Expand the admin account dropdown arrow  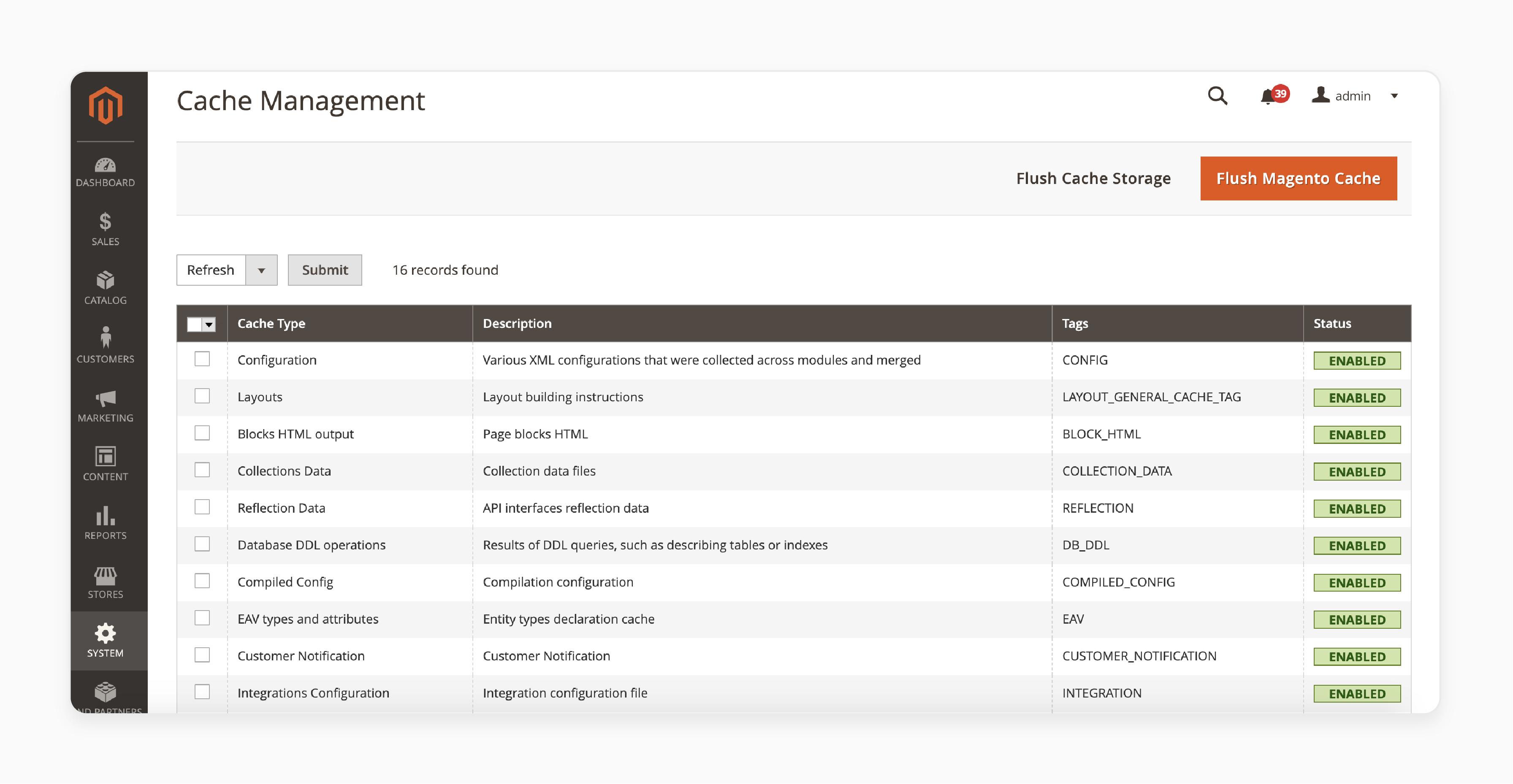tap(1394, 96)
